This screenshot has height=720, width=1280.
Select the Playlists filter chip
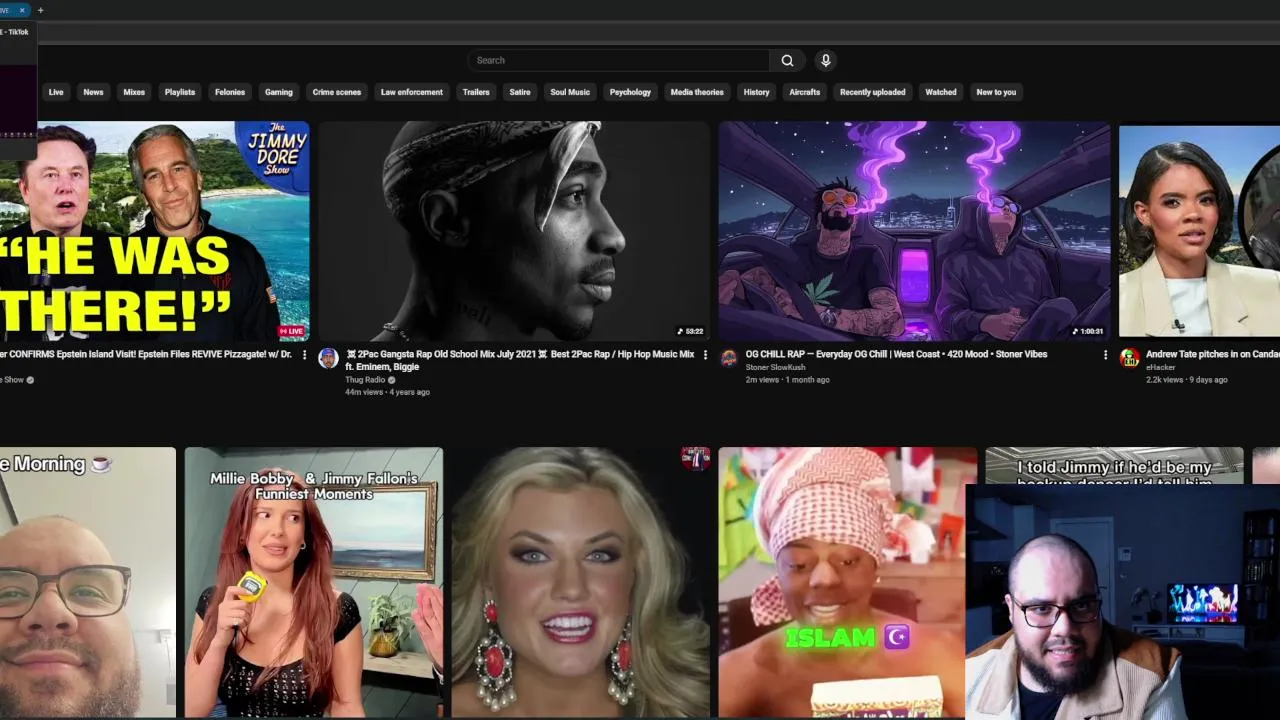180,92
